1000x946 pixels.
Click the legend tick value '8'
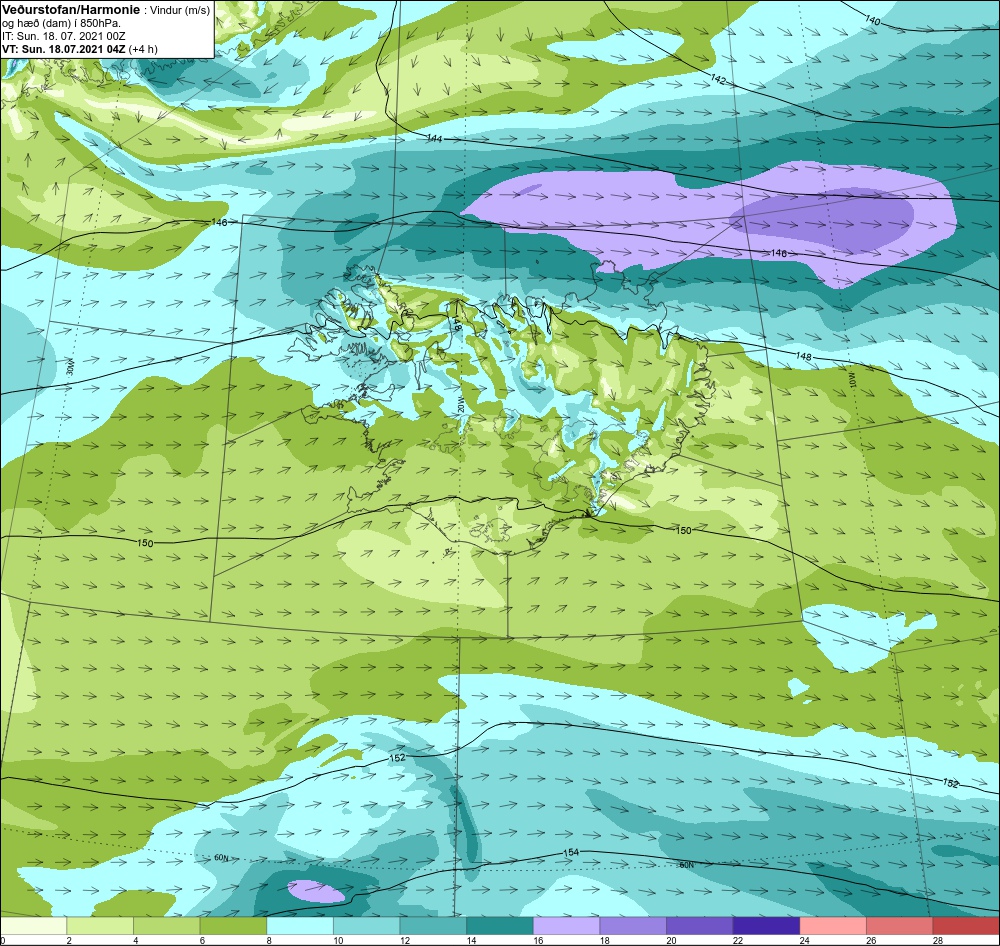(x=269, y=940)
